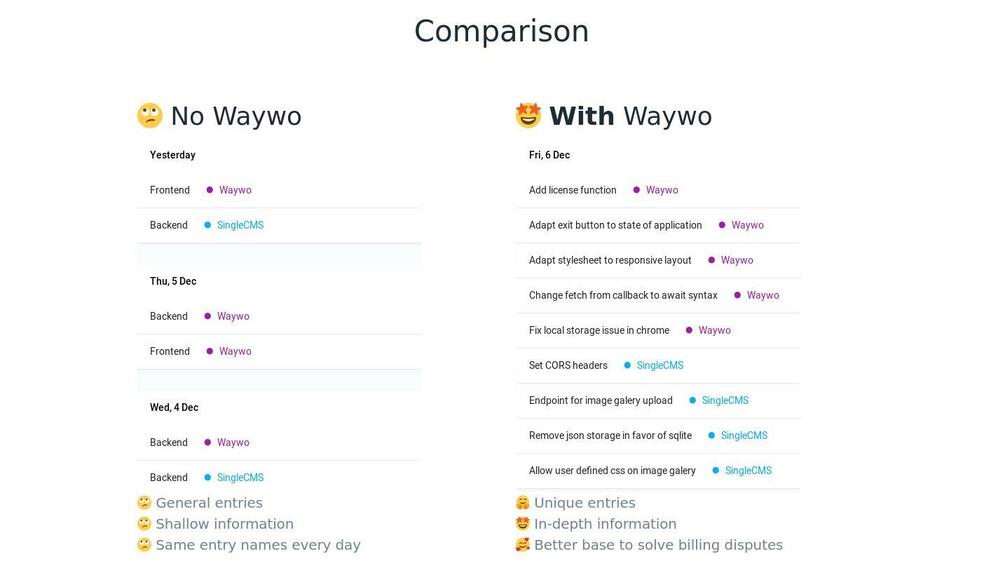The width and height of the screenshot is (1005, 568).
Task: Click the Comparison page title
Action: click(501, 31)
